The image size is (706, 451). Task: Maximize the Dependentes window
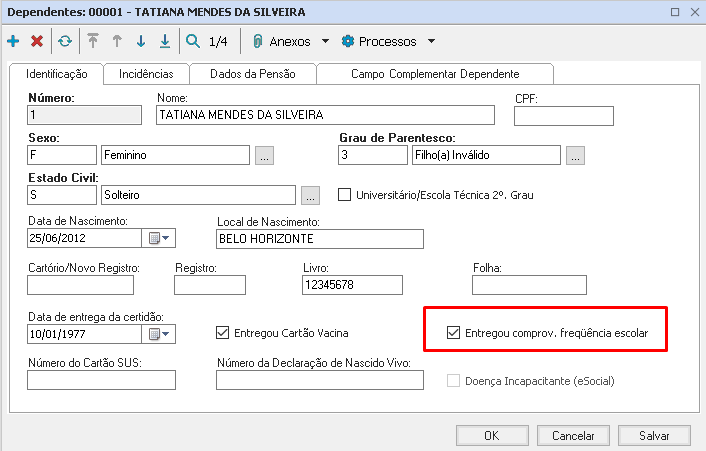(674, 12)
